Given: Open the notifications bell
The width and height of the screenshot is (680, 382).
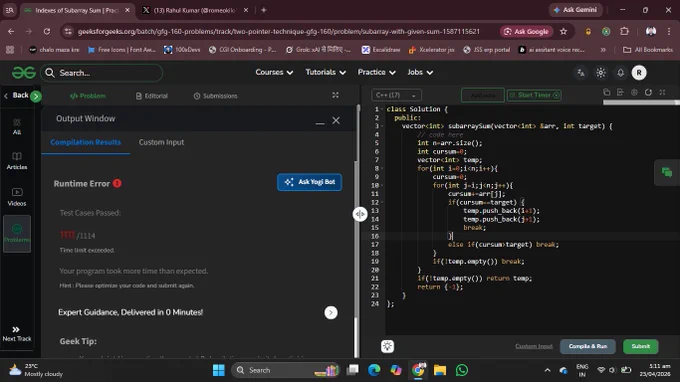Looking at the screenshot, I should [x=621, y=73].
